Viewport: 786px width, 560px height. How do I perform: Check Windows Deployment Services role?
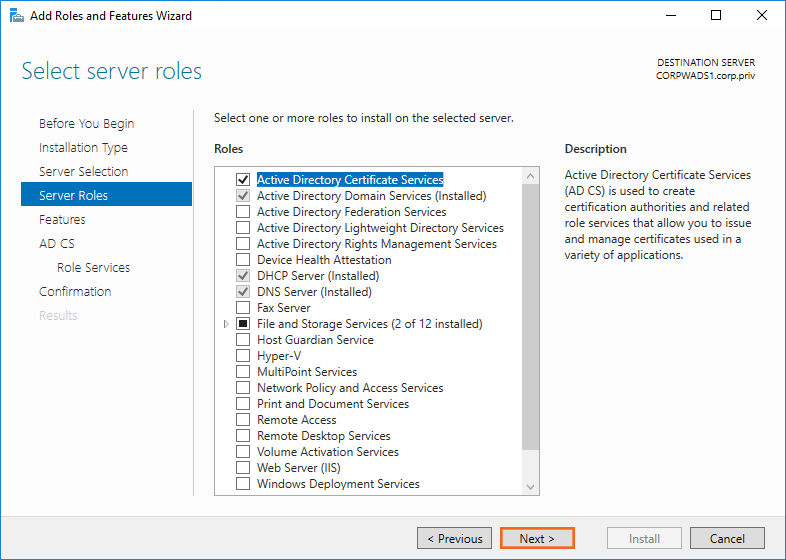243,484
